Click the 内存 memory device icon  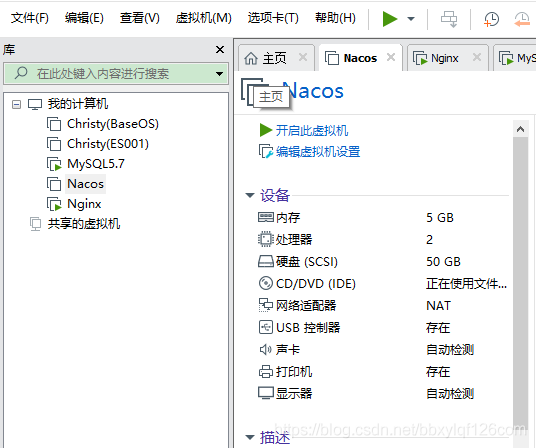click(266, 217)
